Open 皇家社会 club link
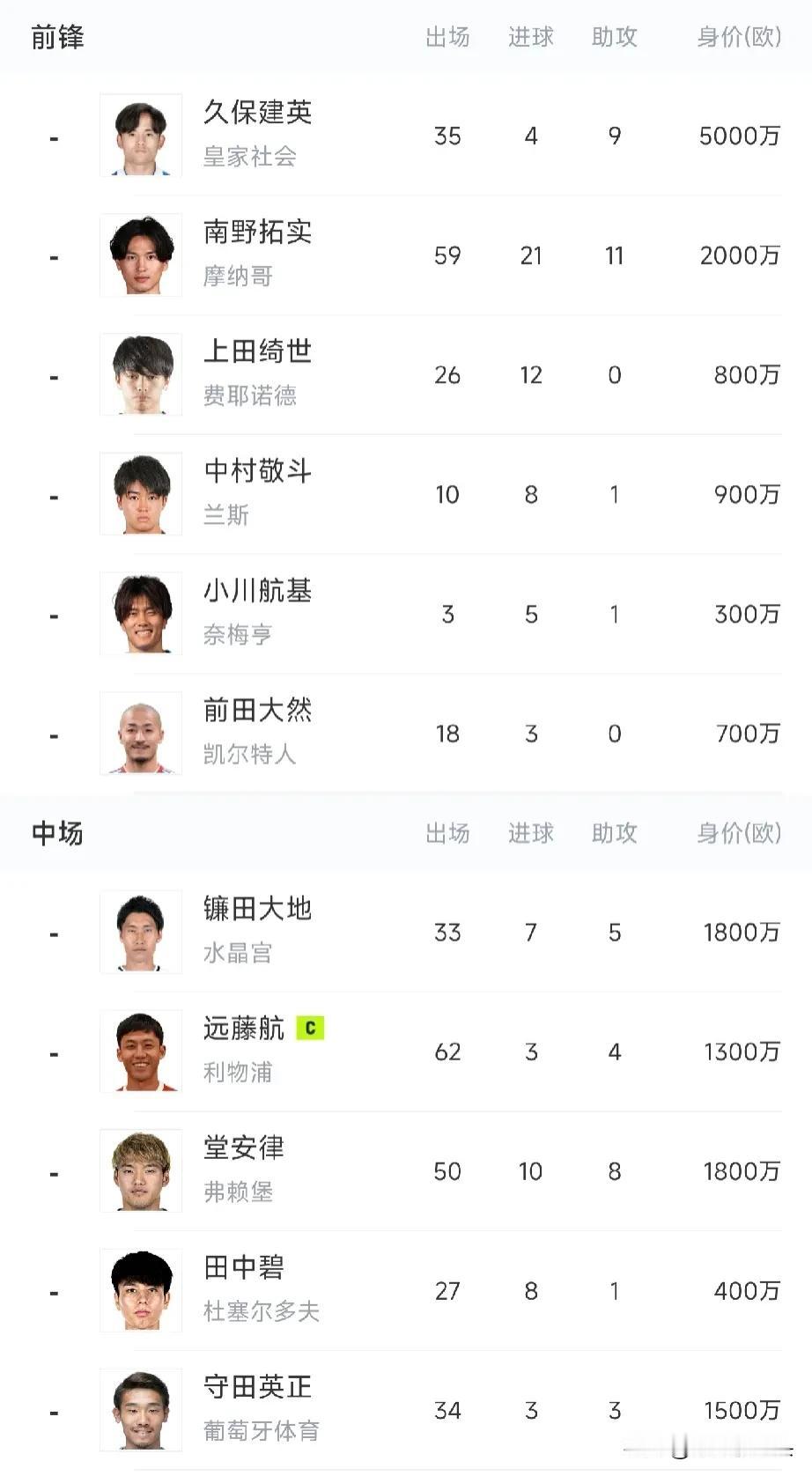The height and width of the screenshot is (1476, 812). coord(250,157)
